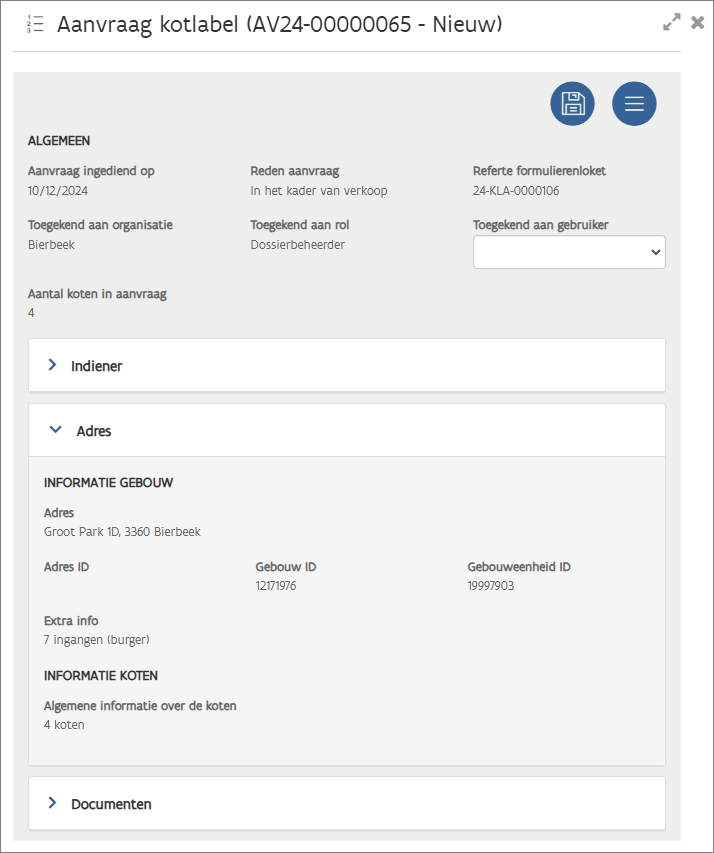This screenshot has height=853, width=714.
Task: Click the save (floppy disk) button
Action: 572,104
